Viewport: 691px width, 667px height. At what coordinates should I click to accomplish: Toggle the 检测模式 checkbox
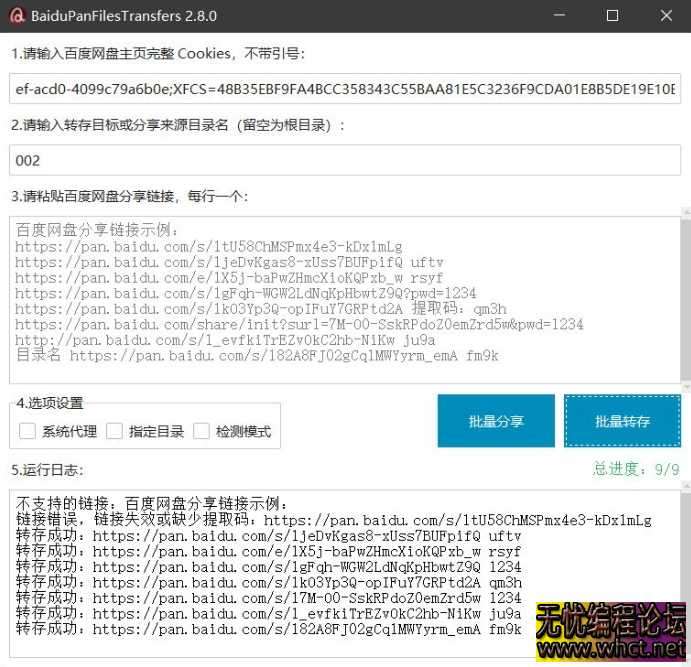tap(201, 432)
